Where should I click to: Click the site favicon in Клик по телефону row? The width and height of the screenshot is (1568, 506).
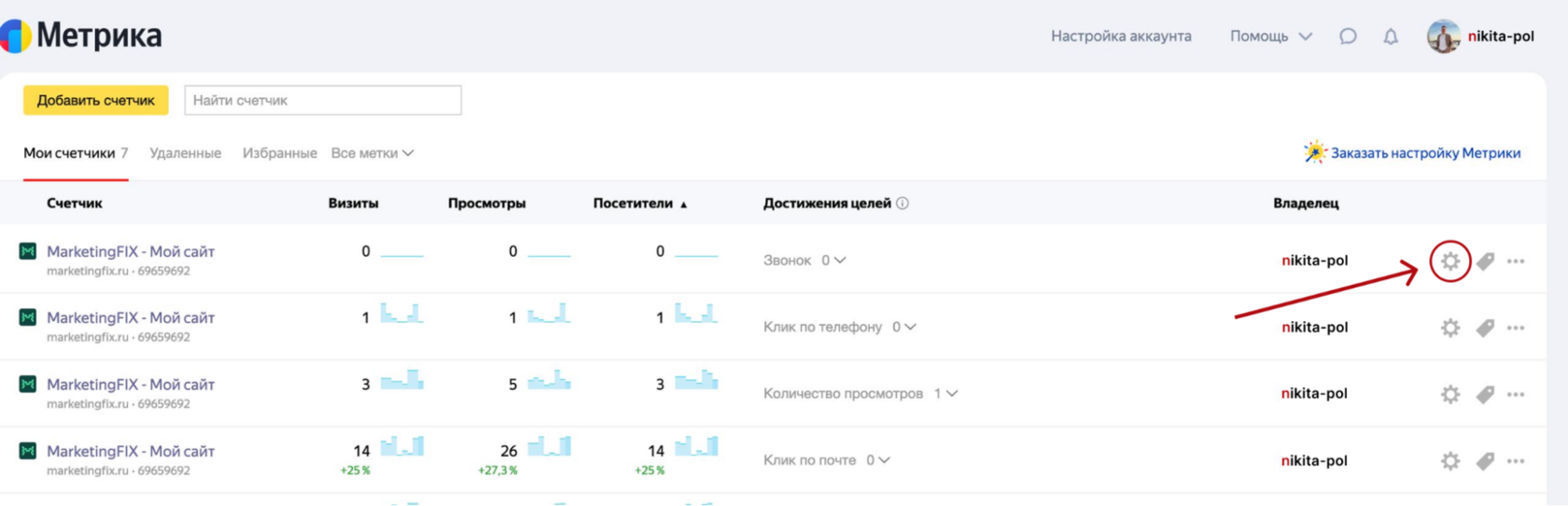[x=28, y=317]
